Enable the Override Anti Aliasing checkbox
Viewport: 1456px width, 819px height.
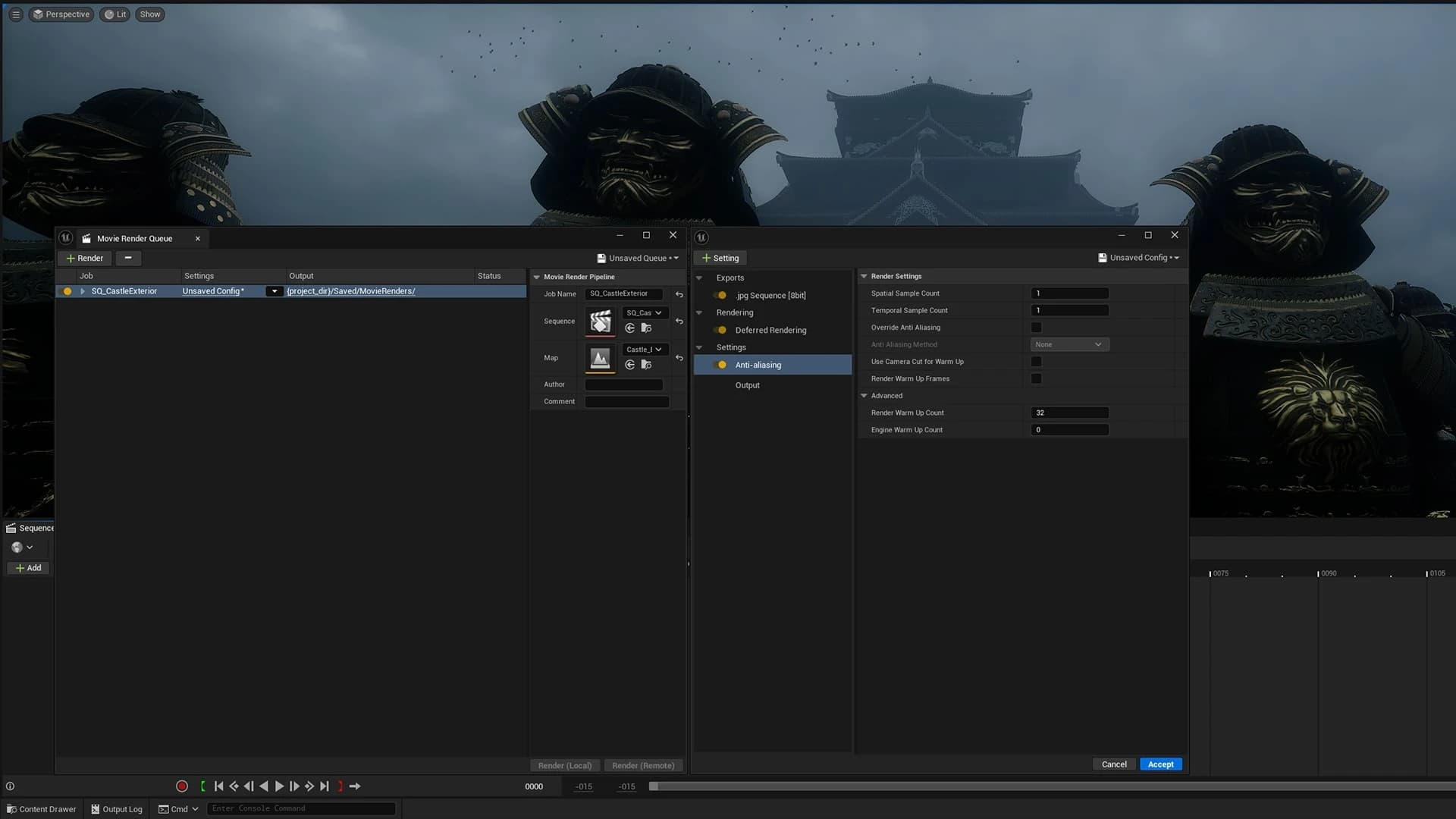pos(1036,327)
